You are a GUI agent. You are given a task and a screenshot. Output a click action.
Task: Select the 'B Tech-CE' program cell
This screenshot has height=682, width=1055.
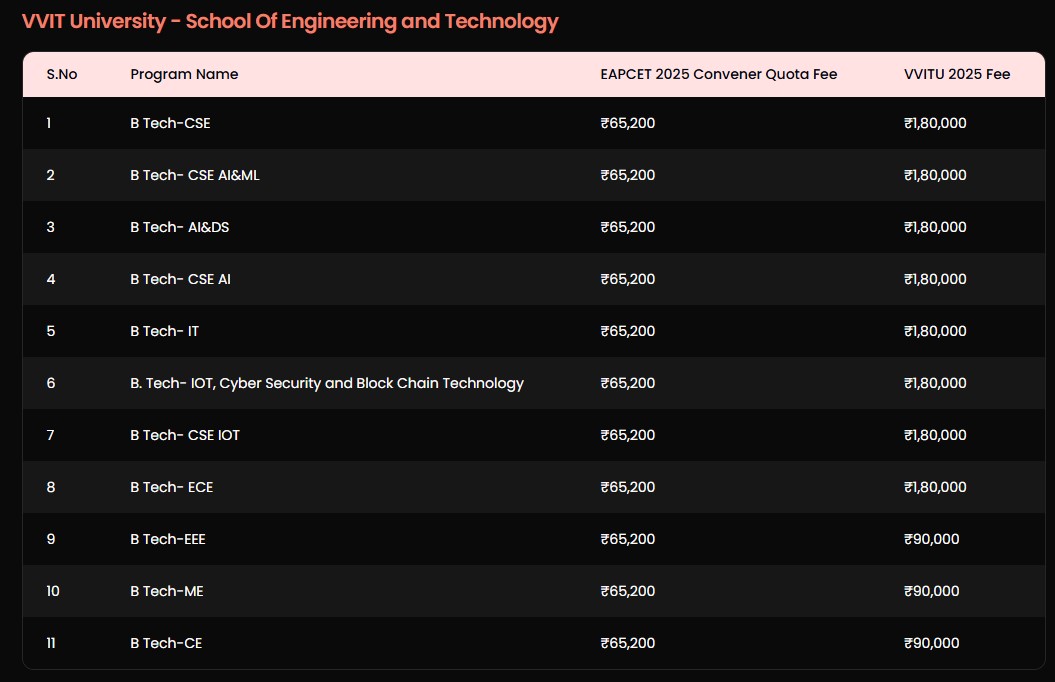pos(166,643)
